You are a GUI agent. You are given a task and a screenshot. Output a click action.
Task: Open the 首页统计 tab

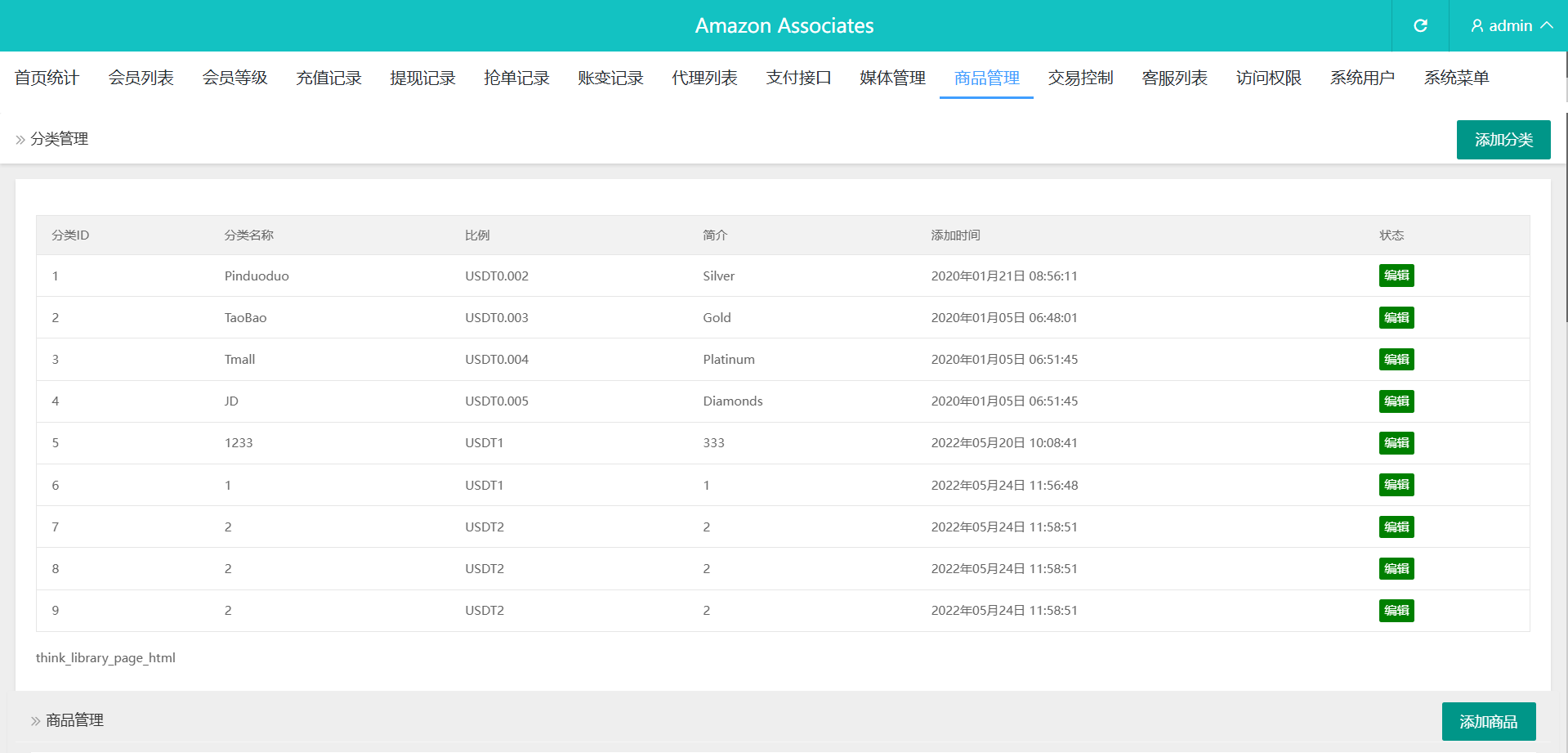[47, 78]
